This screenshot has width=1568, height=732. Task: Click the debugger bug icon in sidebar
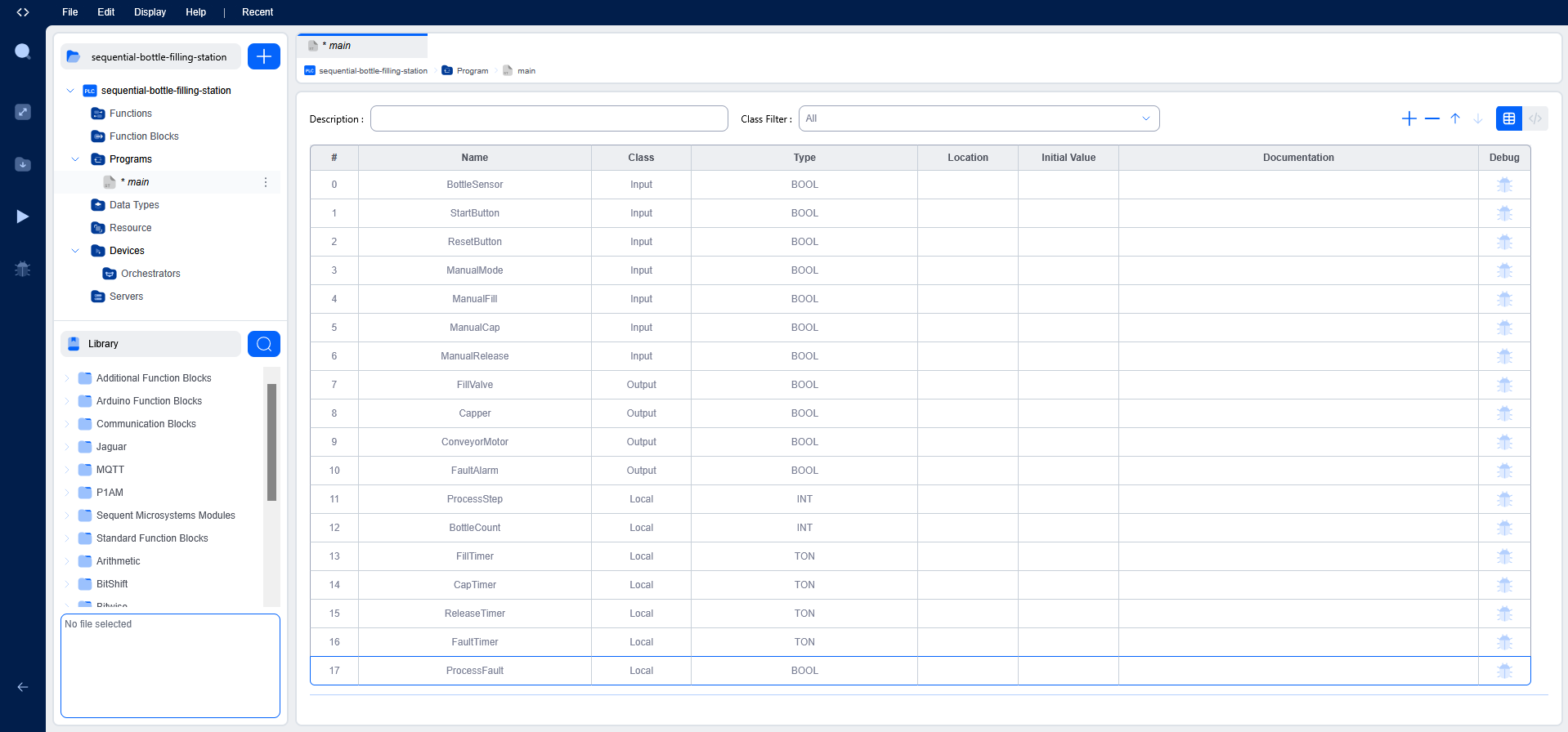point(23,269)
